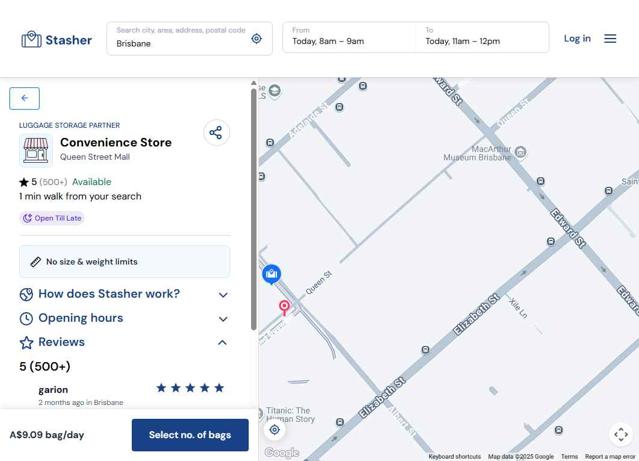
Task: Click the star outline icon by Reviews
Action: coord(26,343)
